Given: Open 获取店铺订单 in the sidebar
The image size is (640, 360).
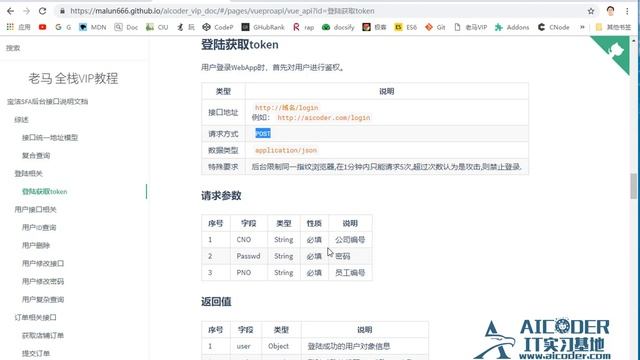Looking at the screenshot, I should [x=43, y=335].
